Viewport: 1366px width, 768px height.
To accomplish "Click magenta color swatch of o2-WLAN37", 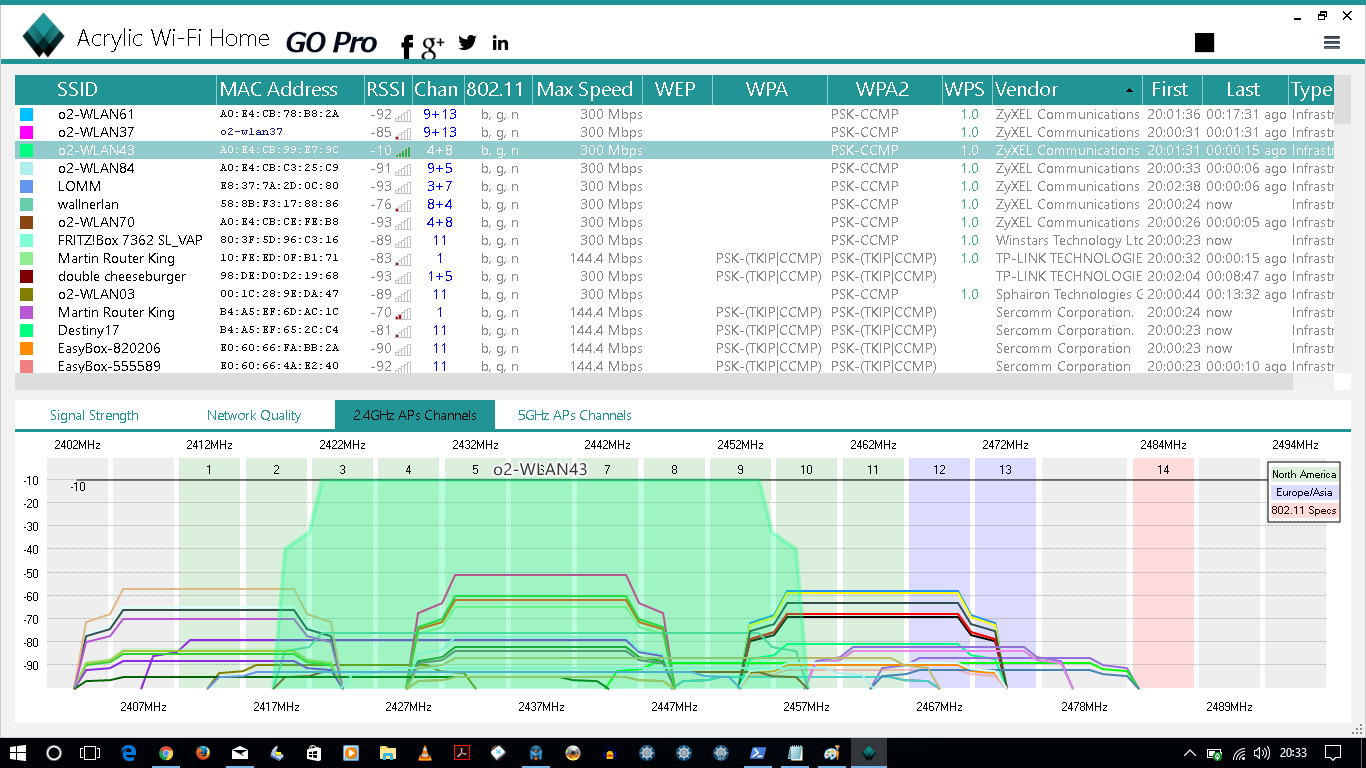I will pos(26,132).
